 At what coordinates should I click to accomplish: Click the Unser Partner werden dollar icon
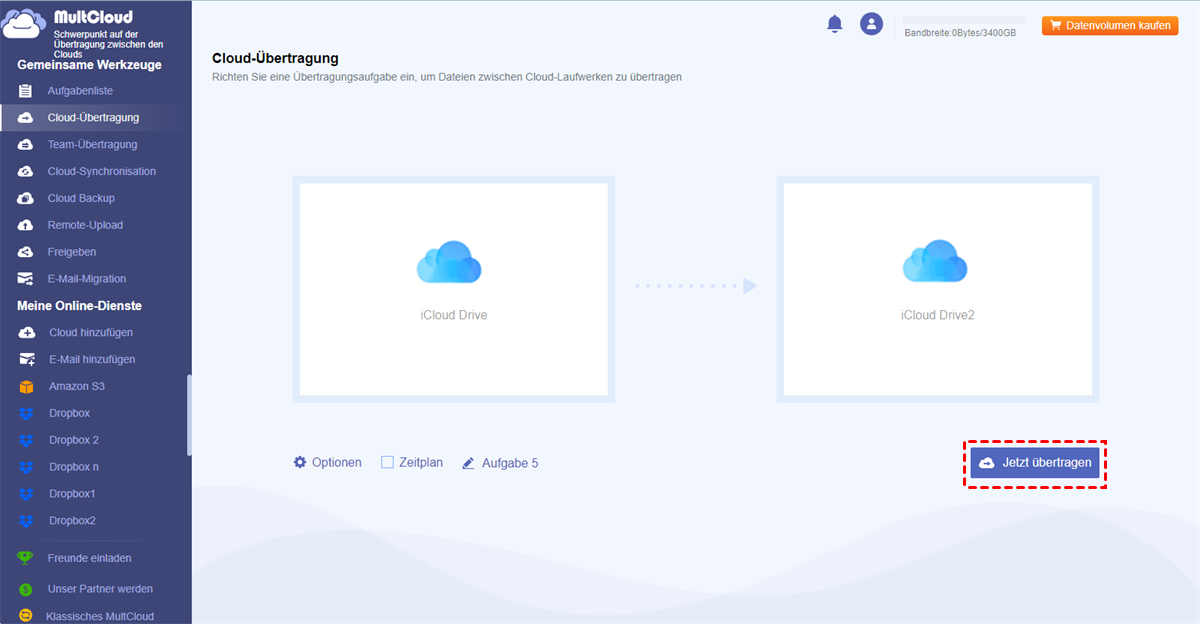point(26,590)
